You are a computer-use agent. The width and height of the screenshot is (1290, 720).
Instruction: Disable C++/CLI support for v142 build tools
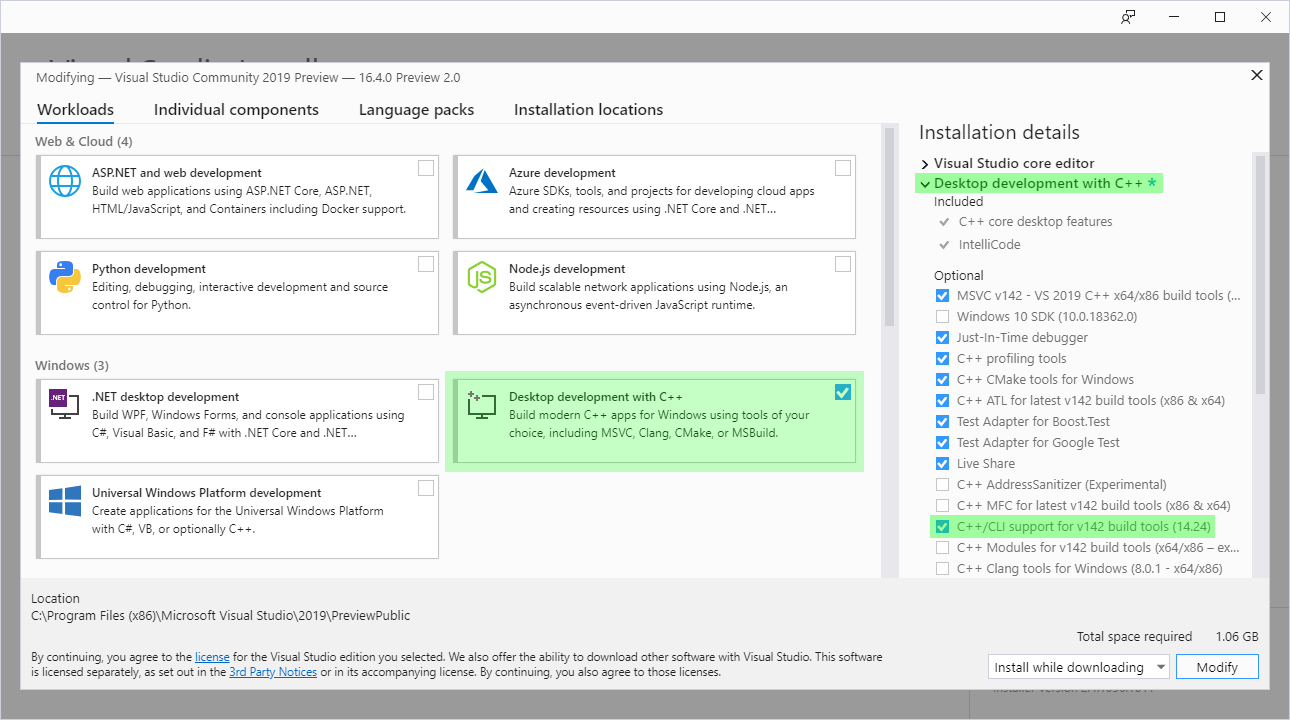[942, 527]
